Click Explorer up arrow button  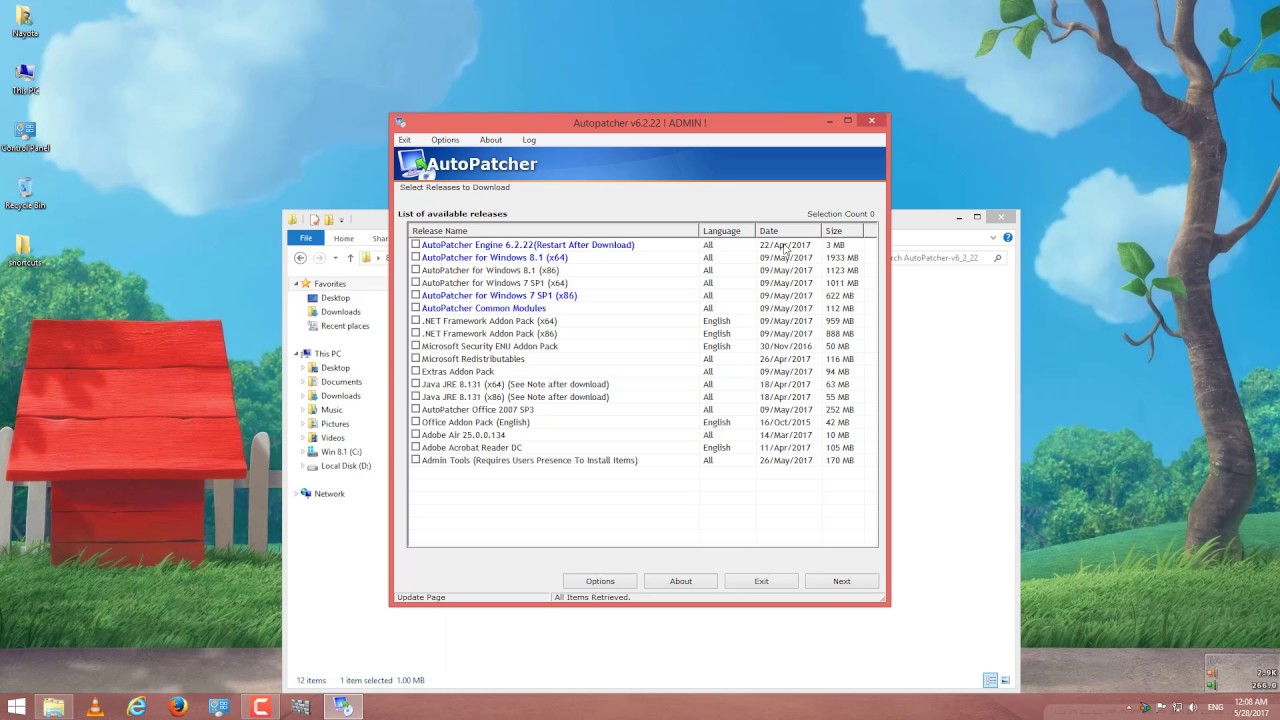coord(350,258)
